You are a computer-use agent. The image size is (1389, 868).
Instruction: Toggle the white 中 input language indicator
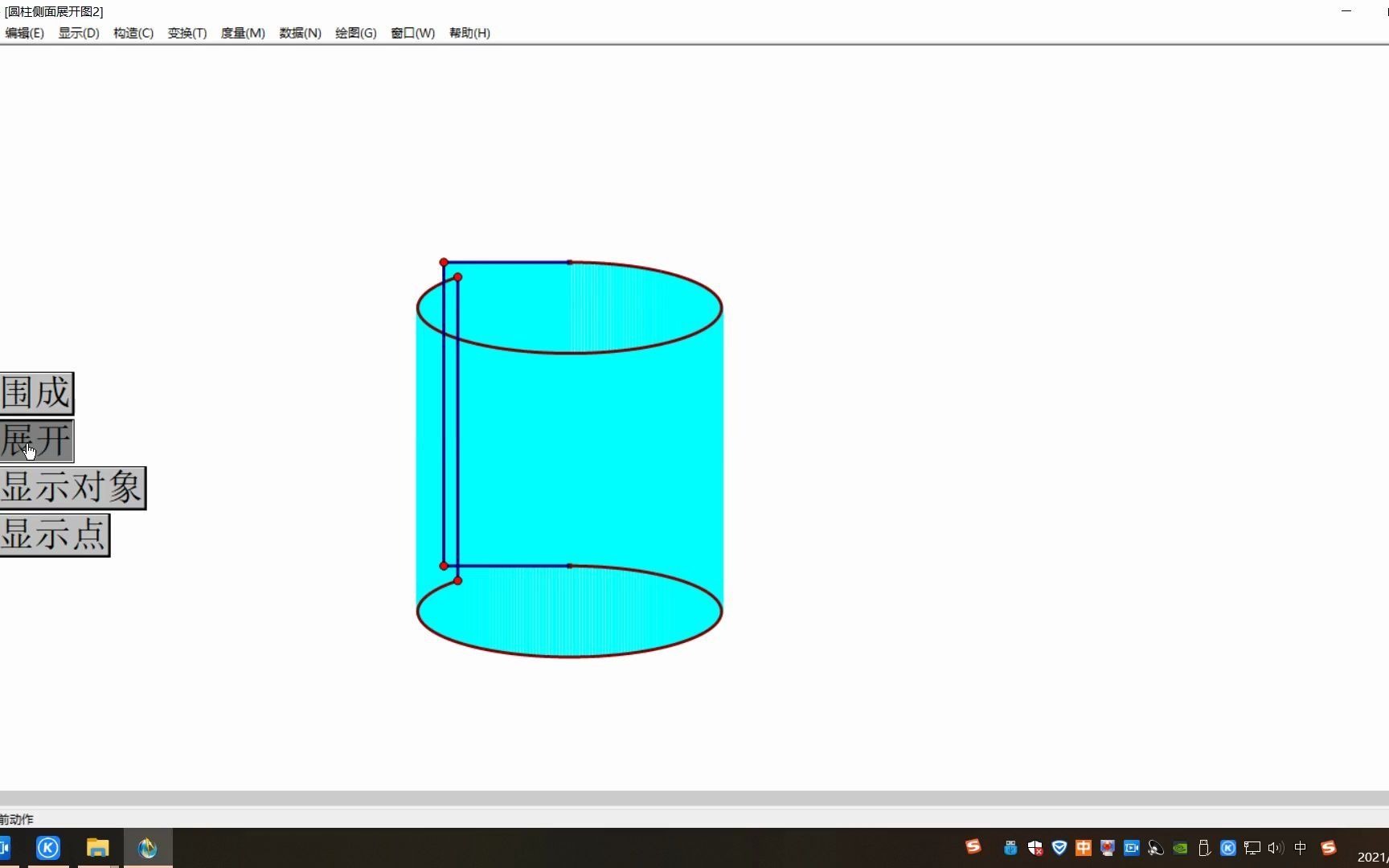tap(1301, 848)
